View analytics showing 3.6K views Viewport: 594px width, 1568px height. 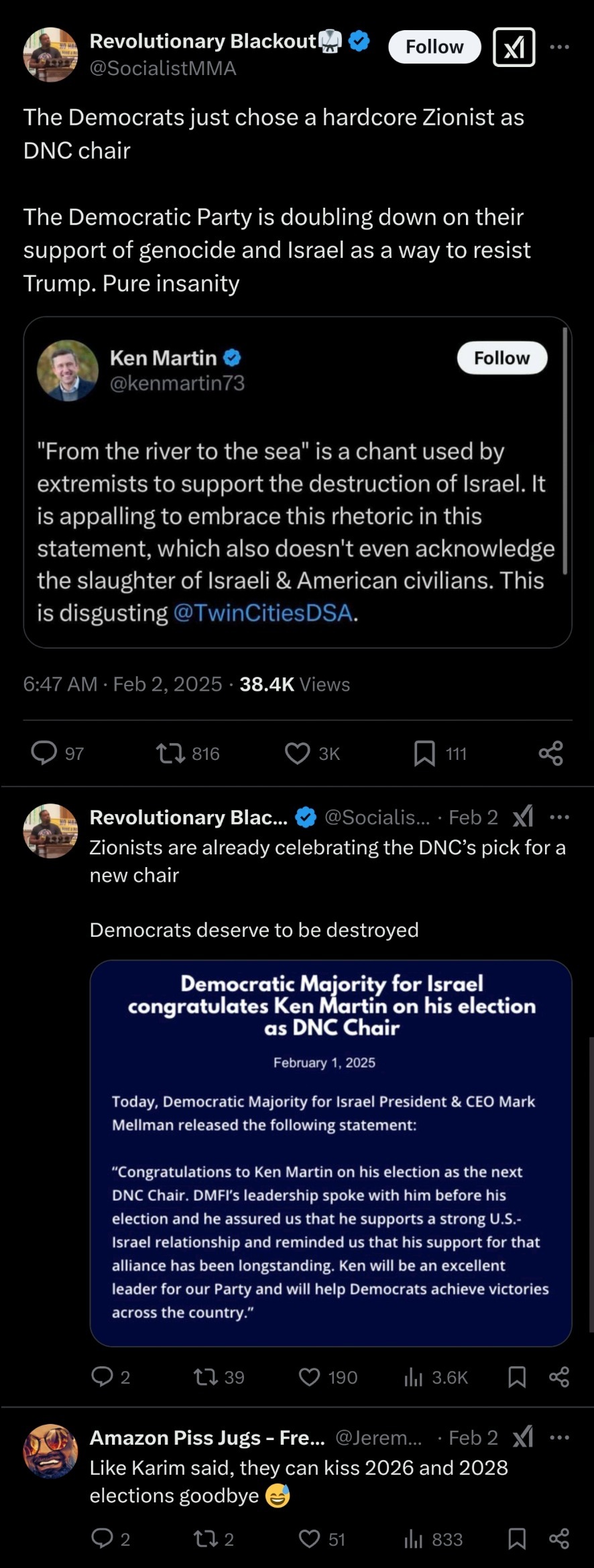[414, 1377]
